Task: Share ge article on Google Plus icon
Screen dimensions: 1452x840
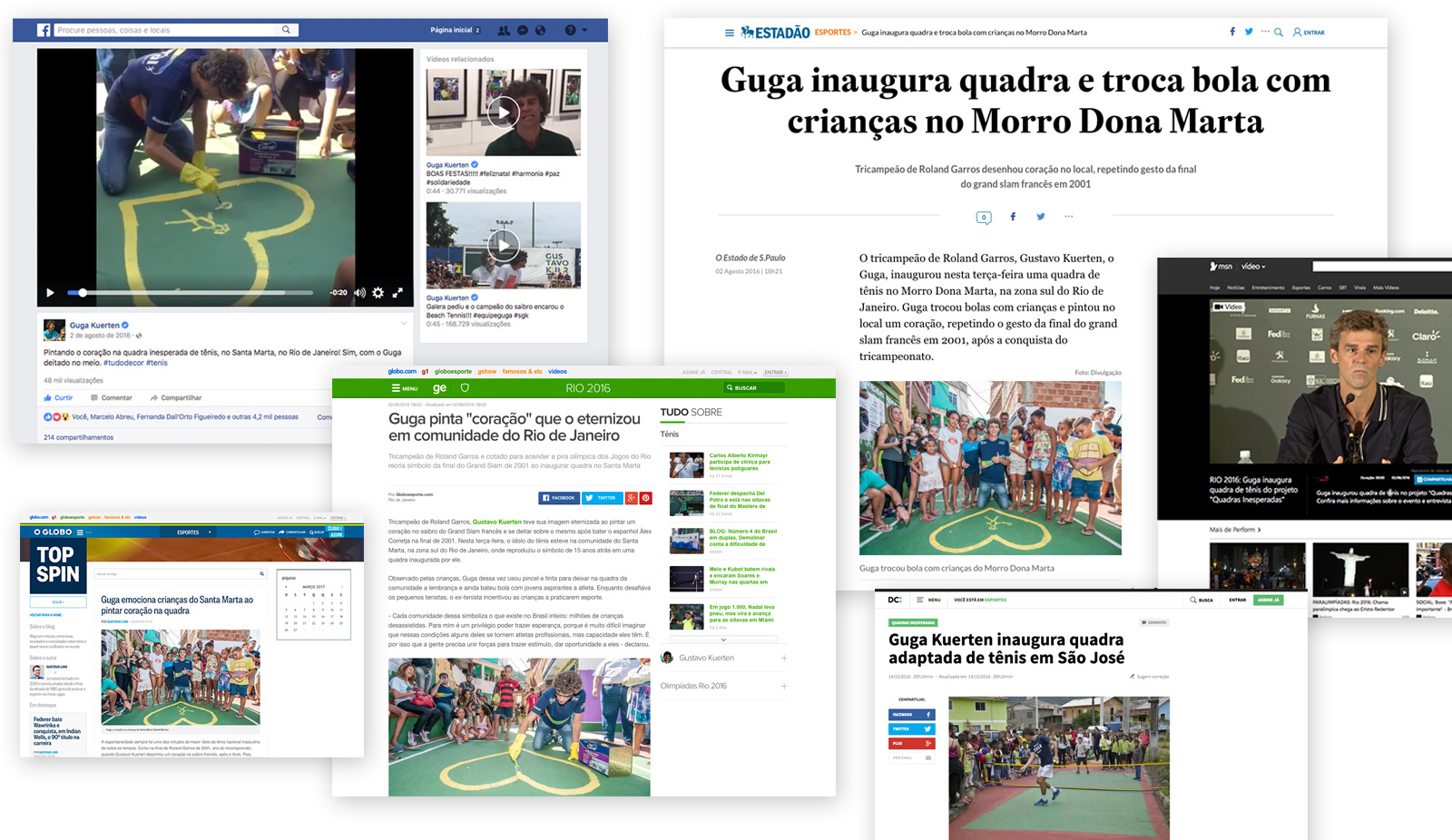Action: [632, 498]
